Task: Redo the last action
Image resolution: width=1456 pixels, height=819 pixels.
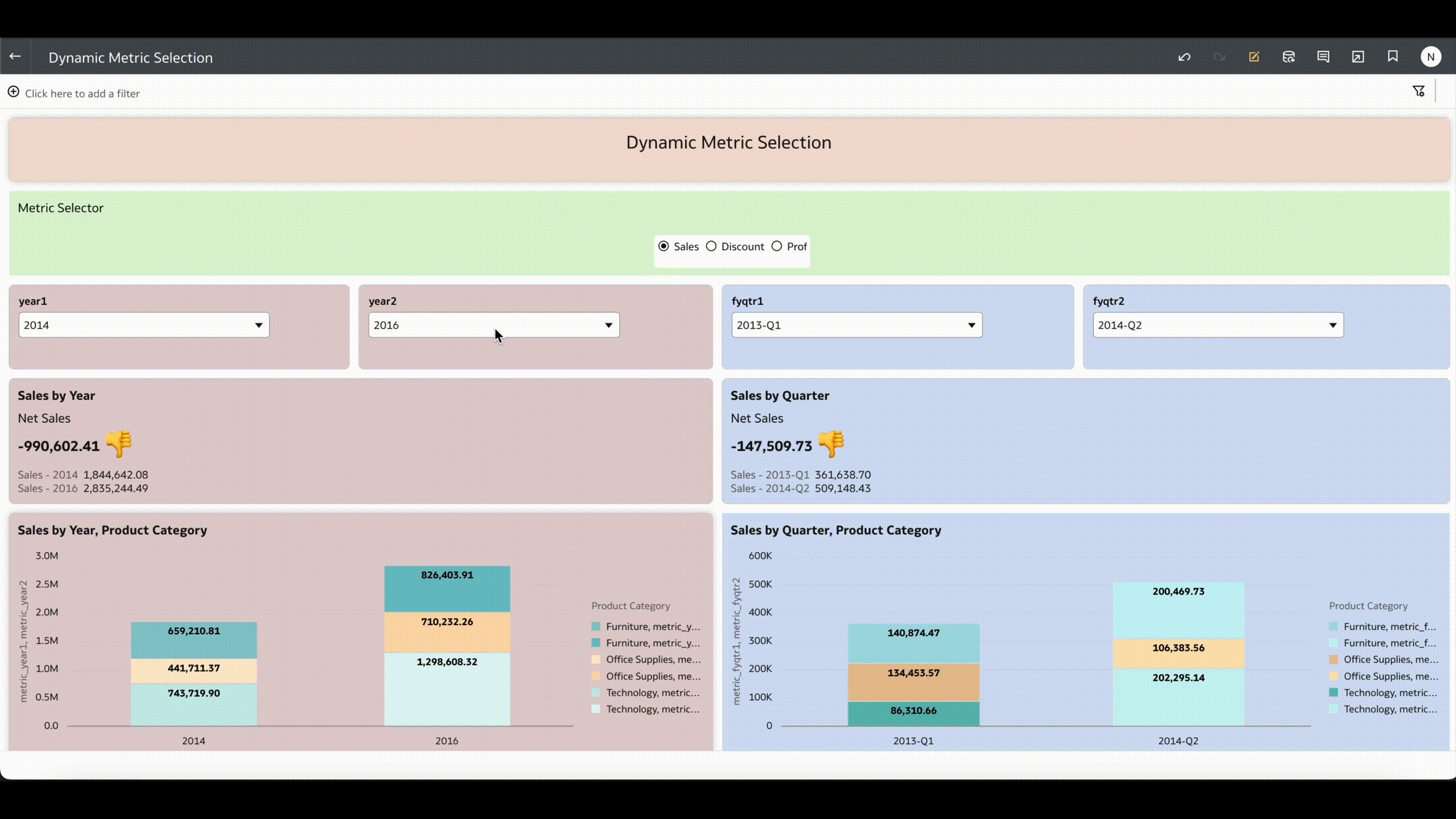Action: point(1219,56)
